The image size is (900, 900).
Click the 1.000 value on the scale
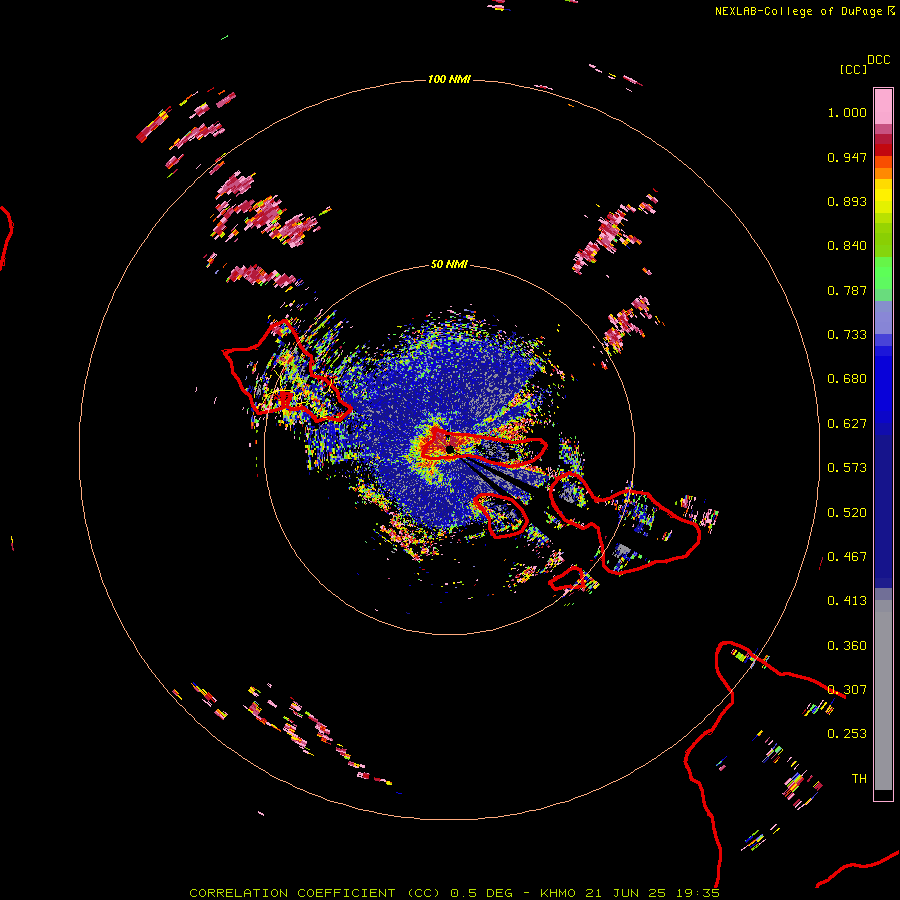pyautogui.click(x=847, y=112)
